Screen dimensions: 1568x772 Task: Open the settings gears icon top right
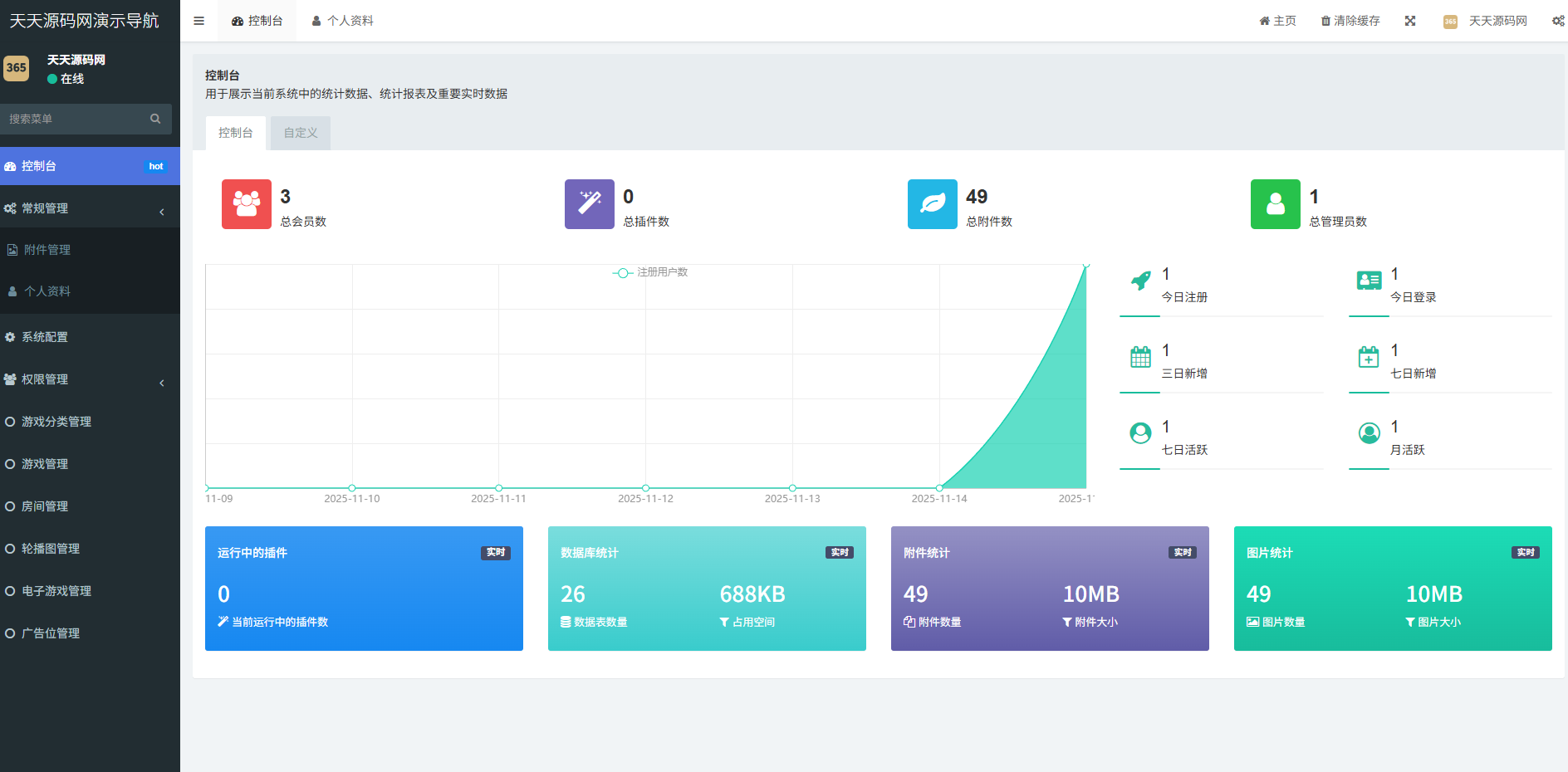click(1558, 21)
